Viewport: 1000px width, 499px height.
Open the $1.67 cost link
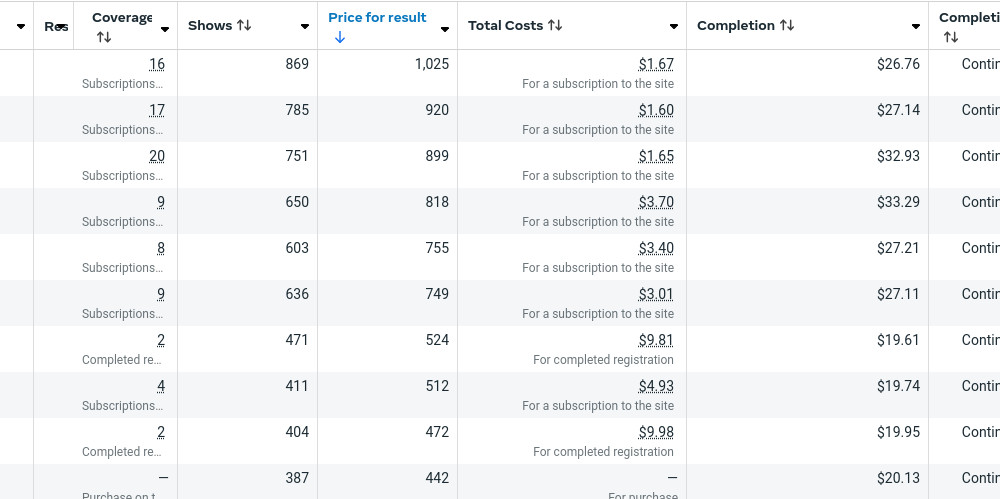(x=656, y=64)
